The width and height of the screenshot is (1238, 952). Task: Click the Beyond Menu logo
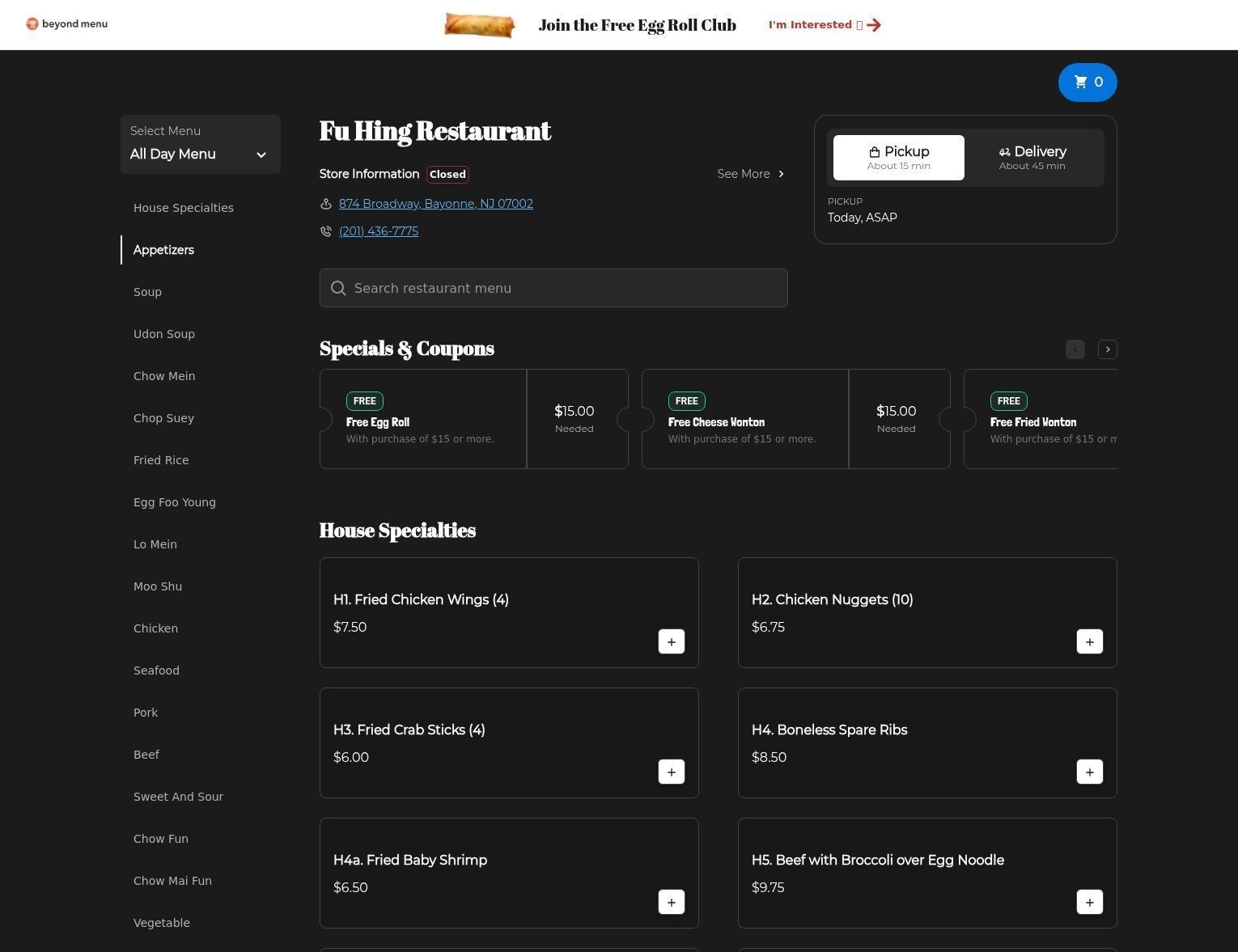coord(67,24)
